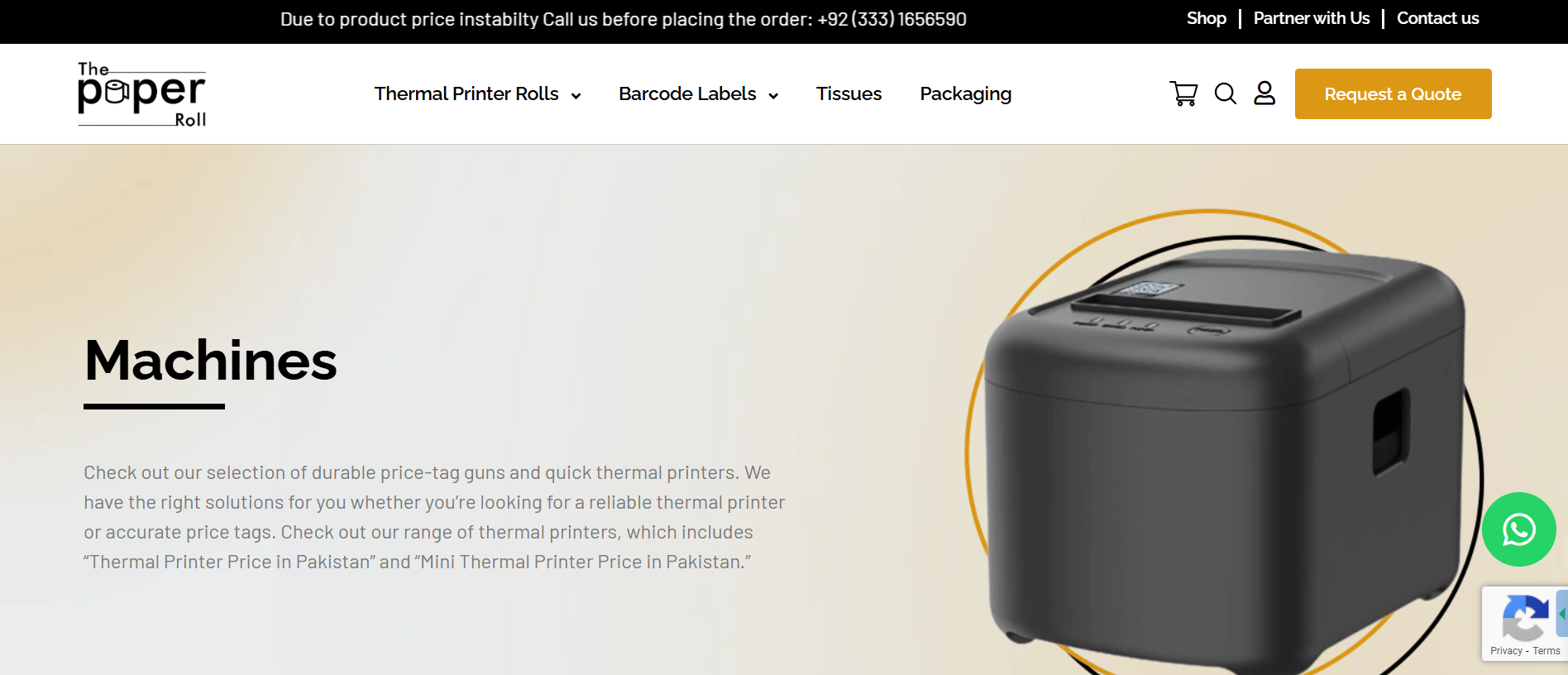The image size is (1568, 675).
Task: Go to the Tissues page
Action: coord(849,93)
